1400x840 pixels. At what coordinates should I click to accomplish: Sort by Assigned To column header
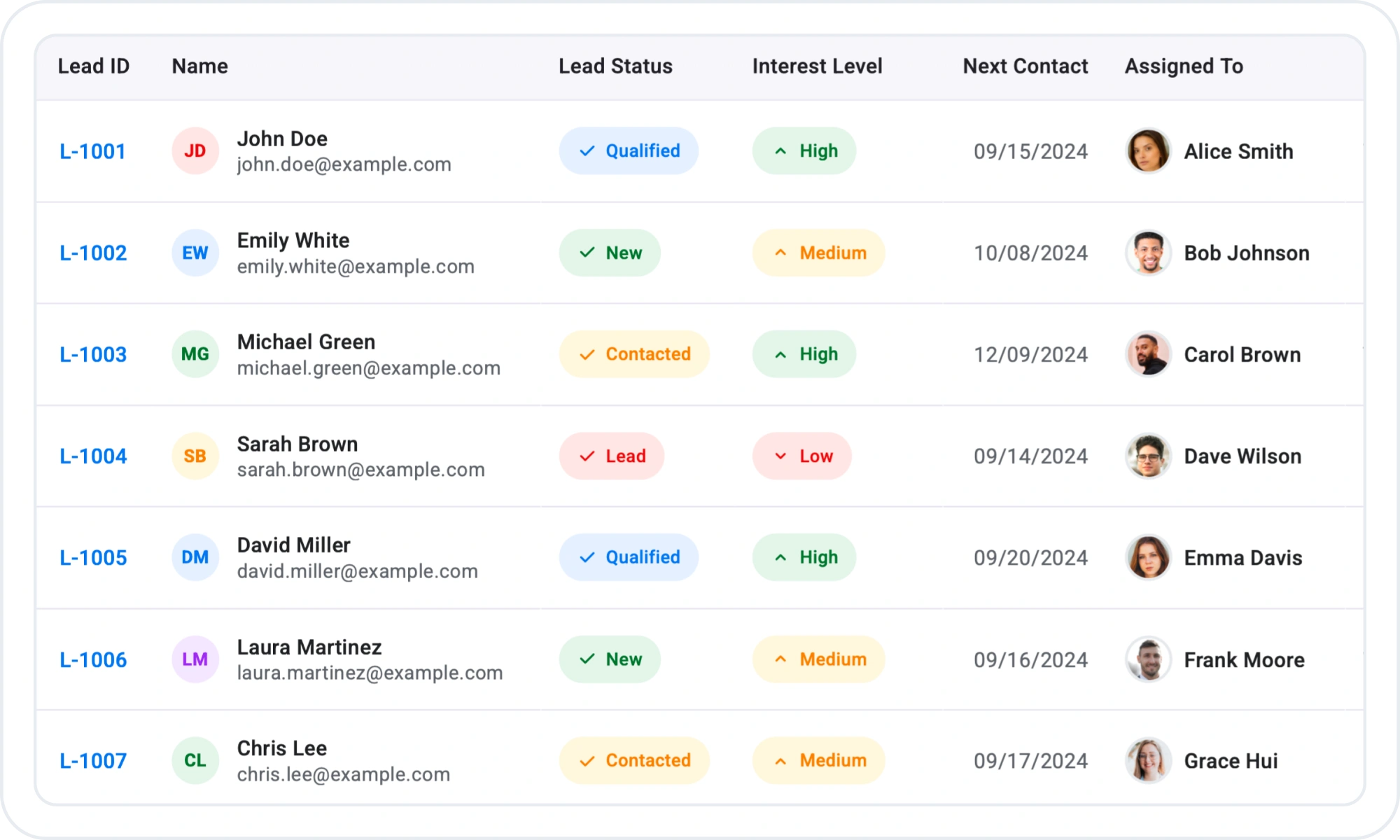[1184, 66]
